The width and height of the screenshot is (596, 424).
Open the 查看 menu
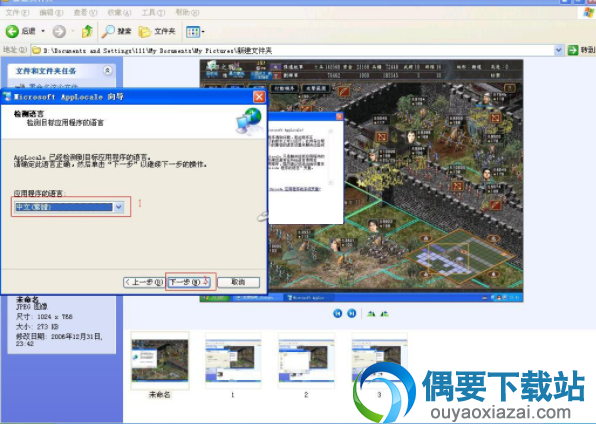(x=85, y=13)
